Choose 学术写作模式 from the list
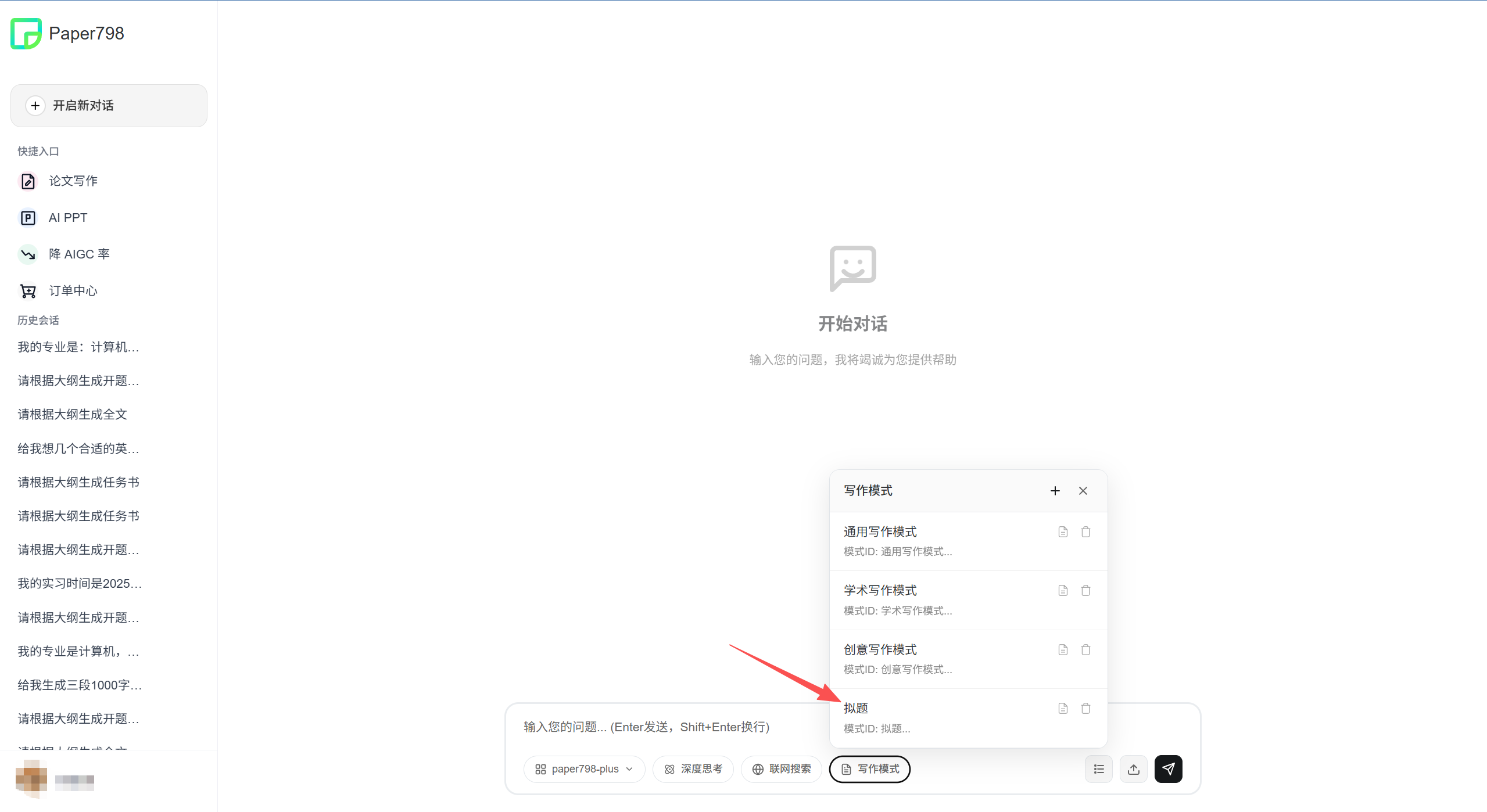This screenshot has height=812, width=1487. 930,599
